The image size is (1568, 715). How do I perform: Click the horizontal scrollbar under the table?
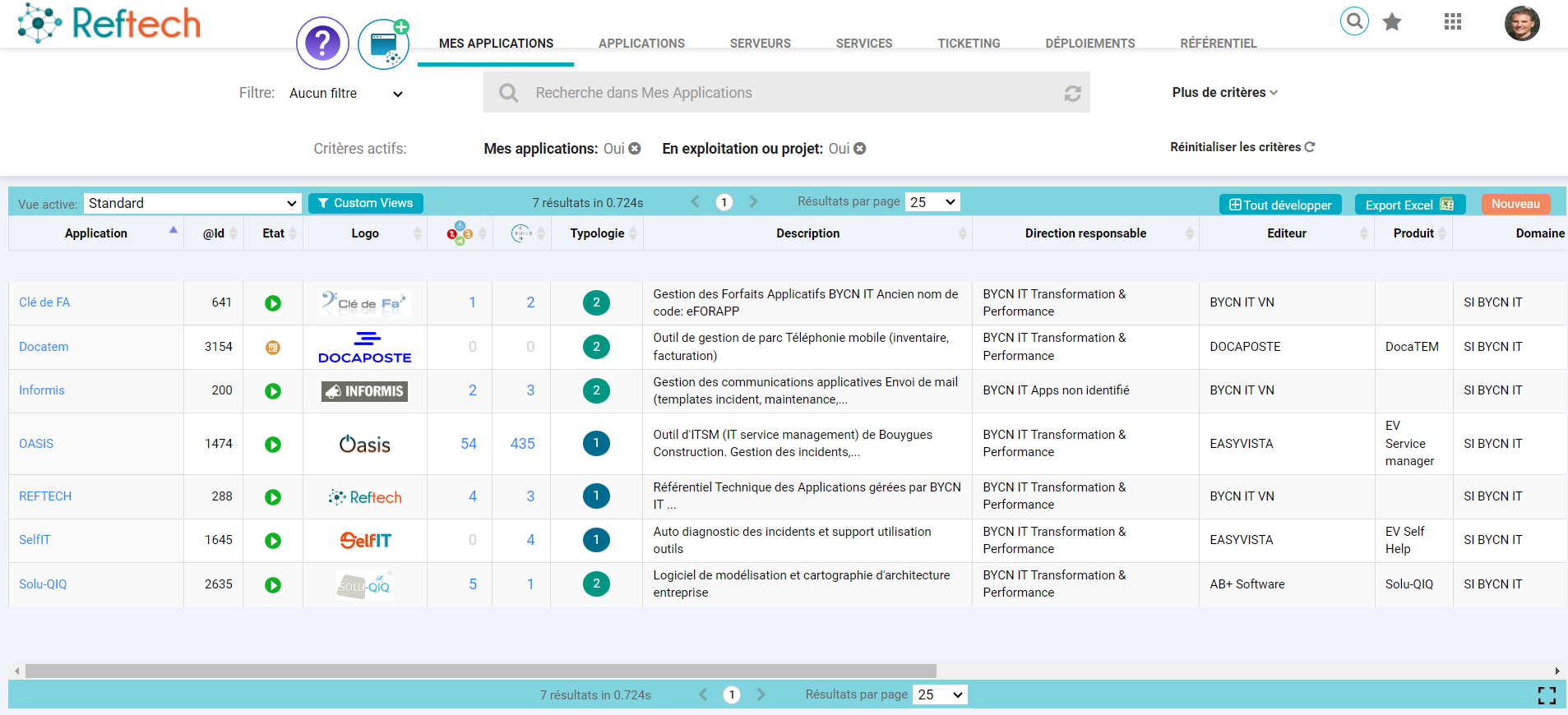pyautogui.click(x=480, y=671)
